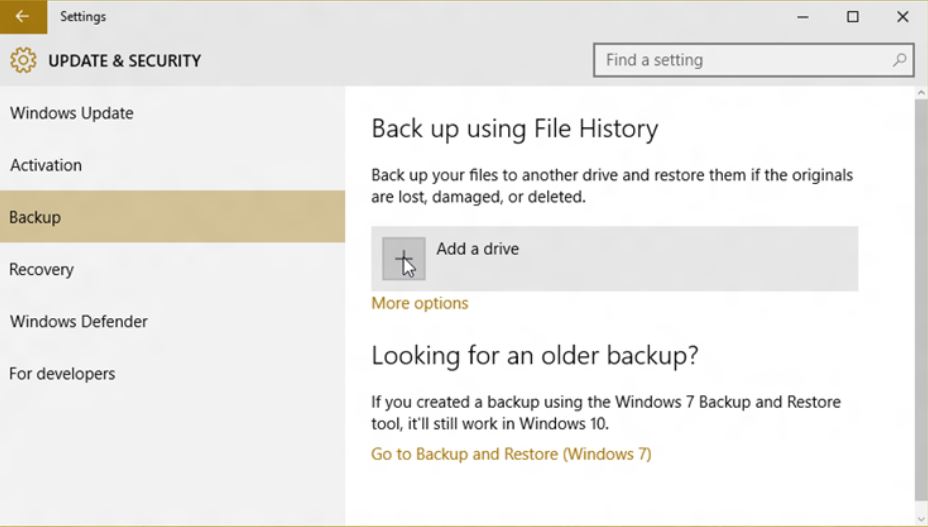The image size is (928, 527).
Task: Click 'Looking for an older backup?' heading
Action: (x=535, y=355)
